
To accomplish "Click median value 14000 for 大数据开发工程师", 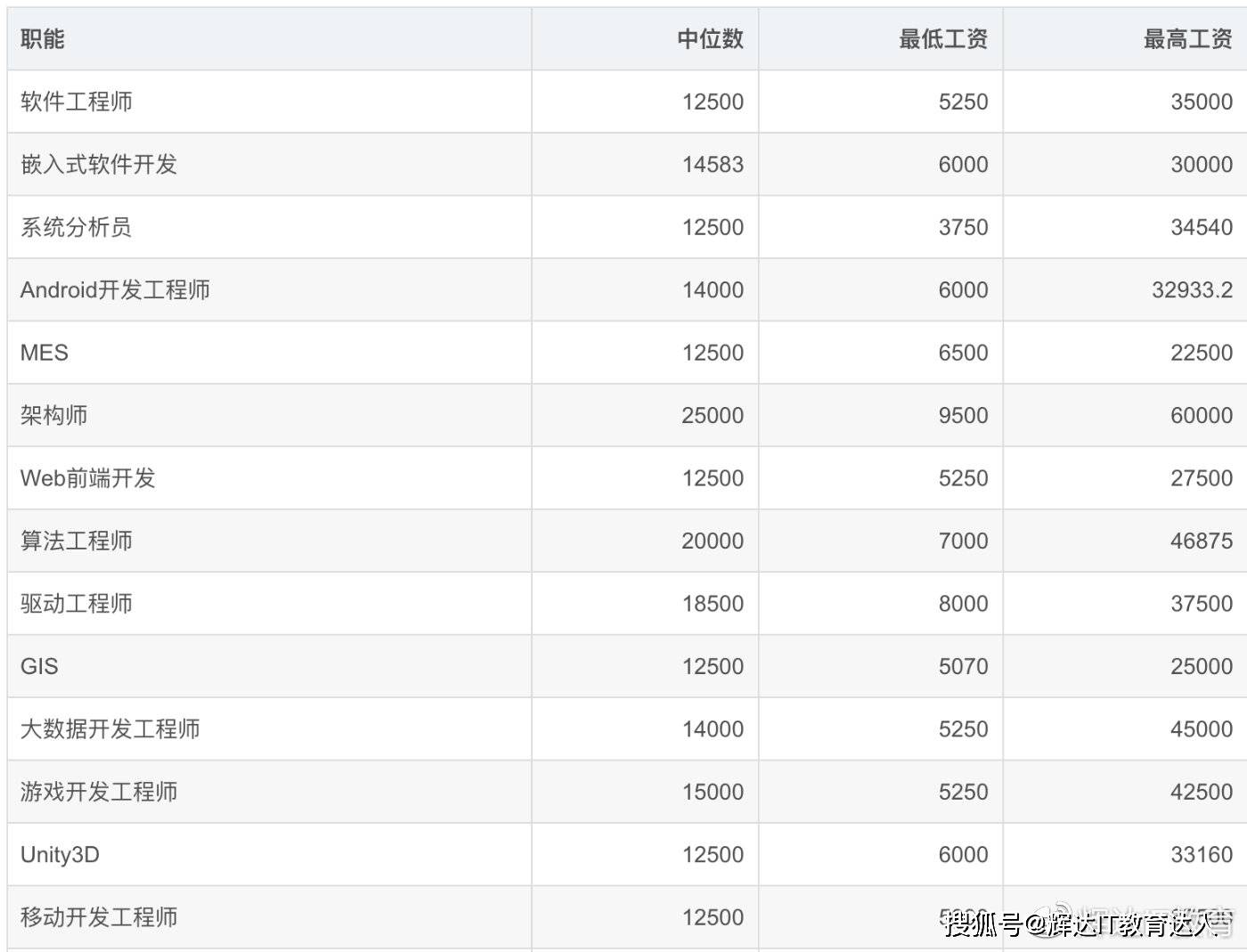I will [713, 729].
